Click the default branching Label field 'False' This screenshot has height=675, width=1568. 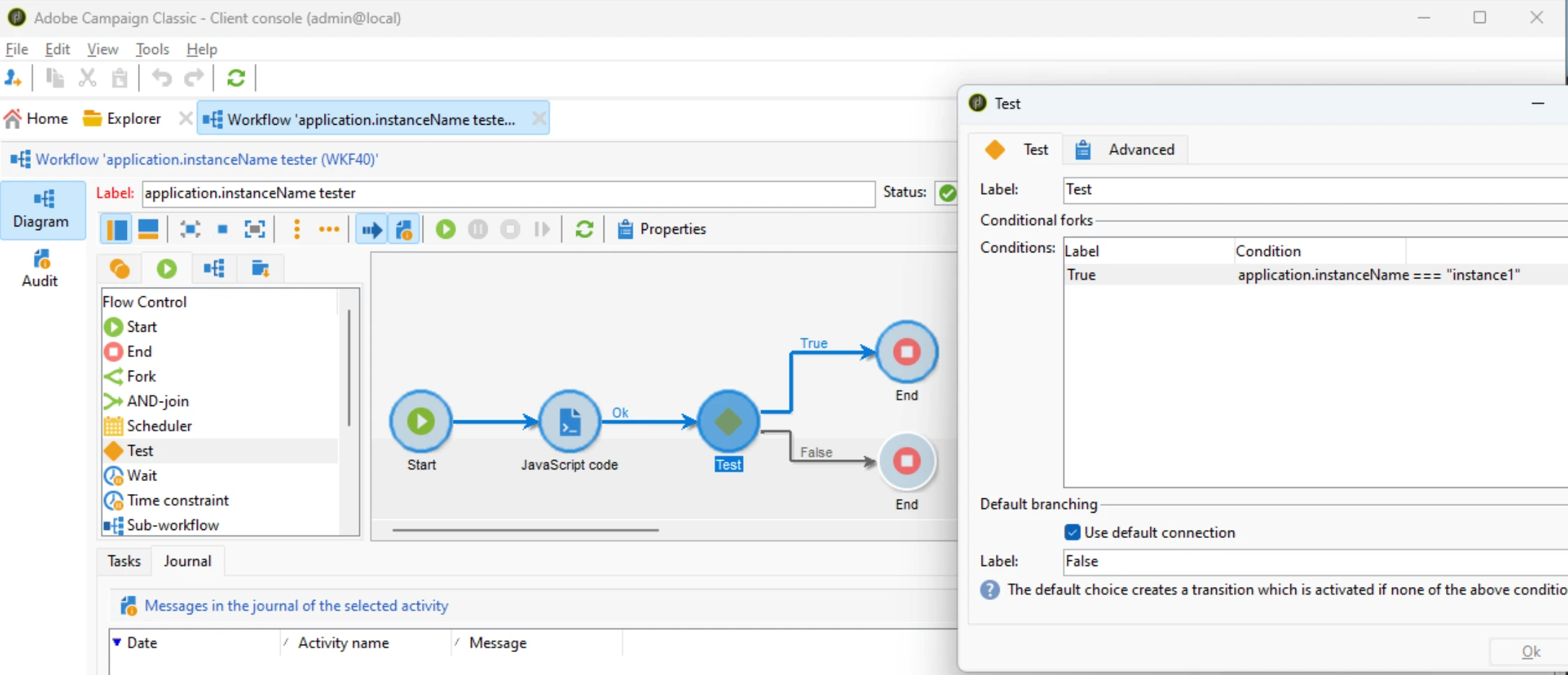[x=1314, y=561]
